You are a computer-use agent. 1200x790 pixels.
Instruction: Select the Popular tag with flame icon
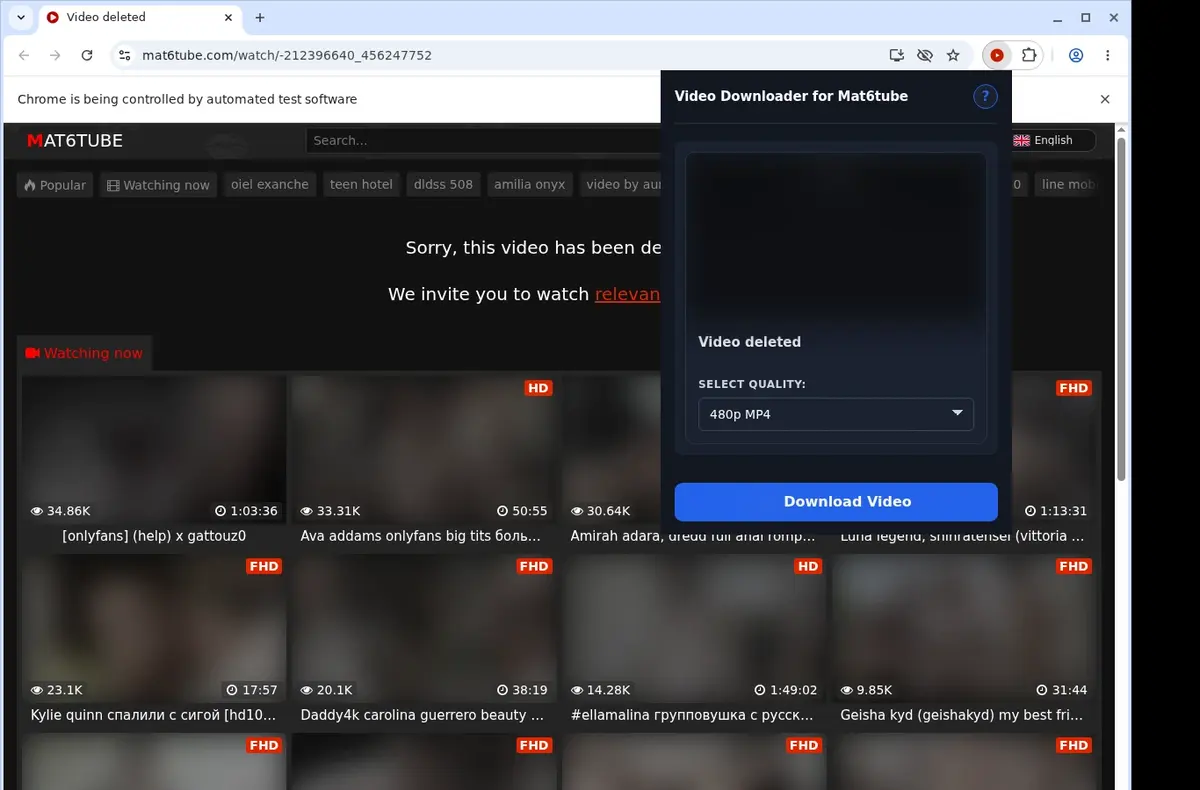click(55, 185)
